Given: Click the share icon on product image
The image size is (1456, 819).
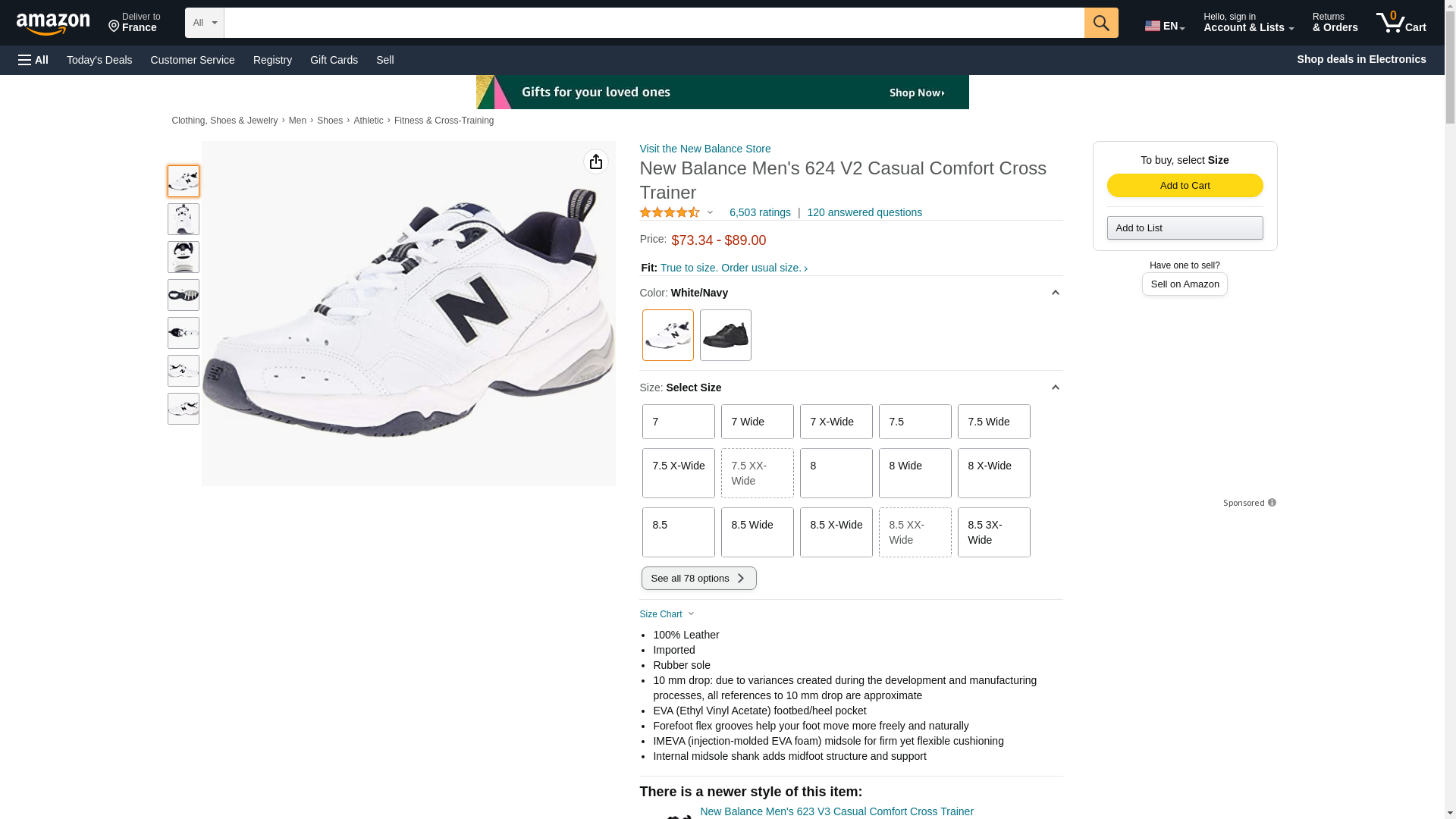Looking at the screenshot, I should point(595,162).
